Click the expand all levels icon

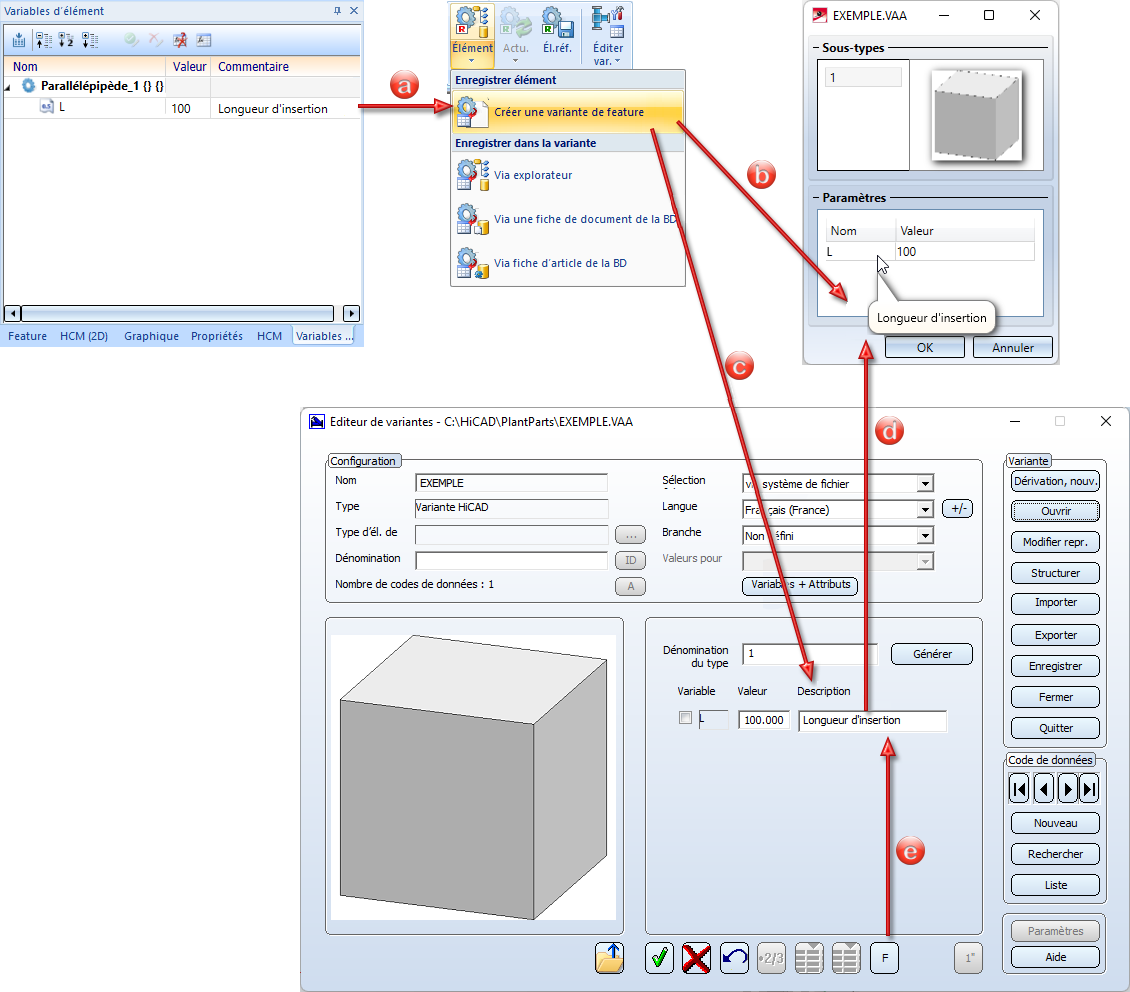click(89, 40)
